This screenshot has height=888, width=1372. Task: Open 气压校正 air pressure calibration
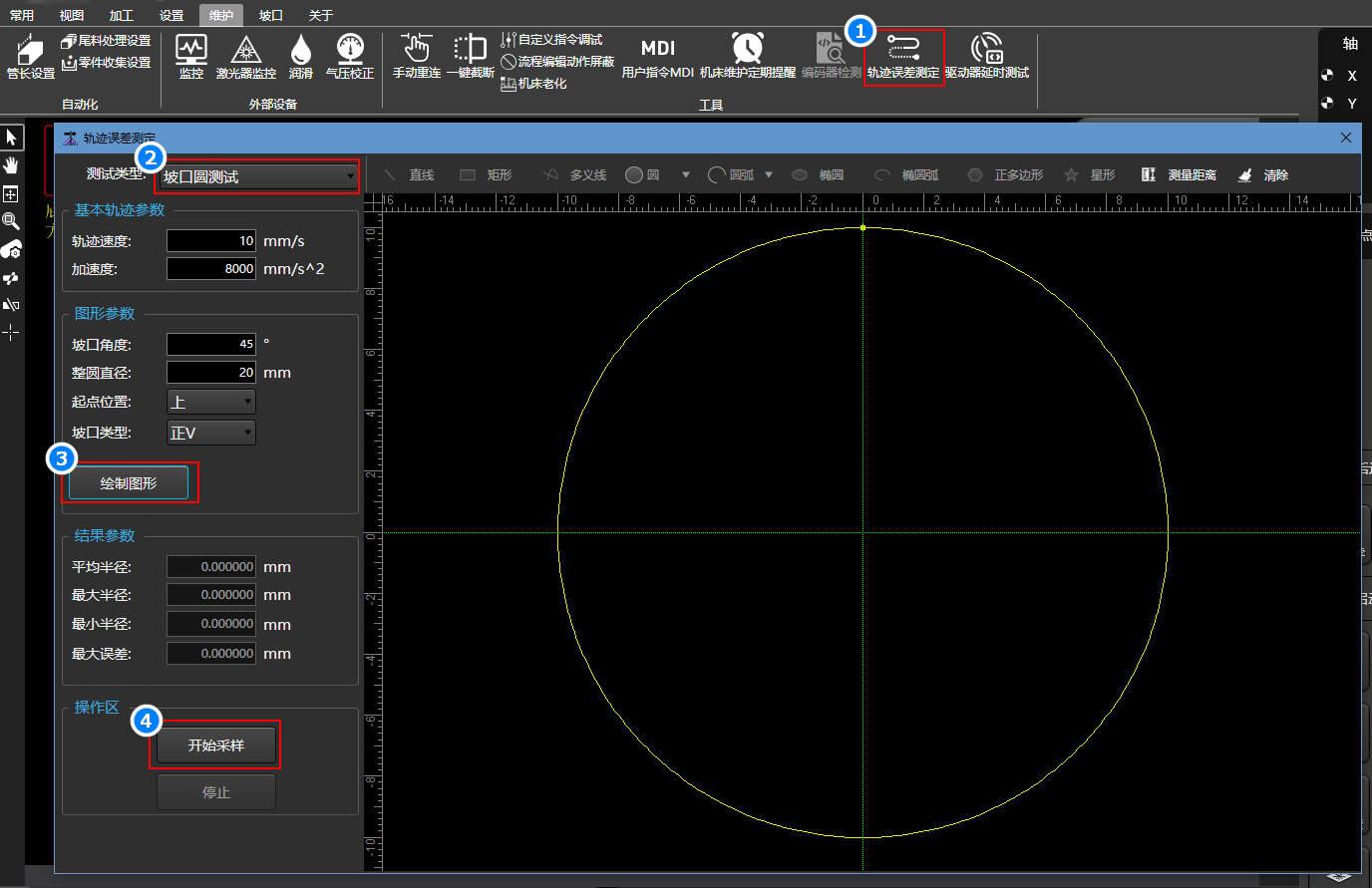350,57
